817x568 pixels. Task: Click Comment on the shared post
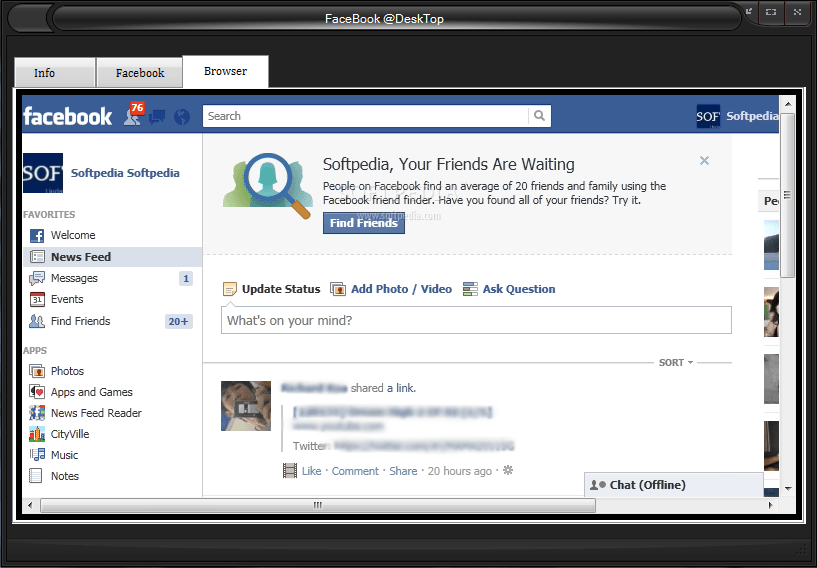[x=355, y=471]
